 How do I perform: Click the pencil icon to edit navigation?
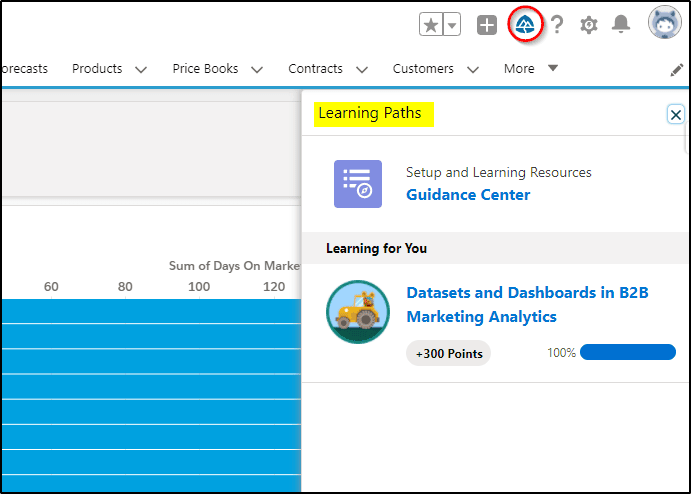[676, 70]
